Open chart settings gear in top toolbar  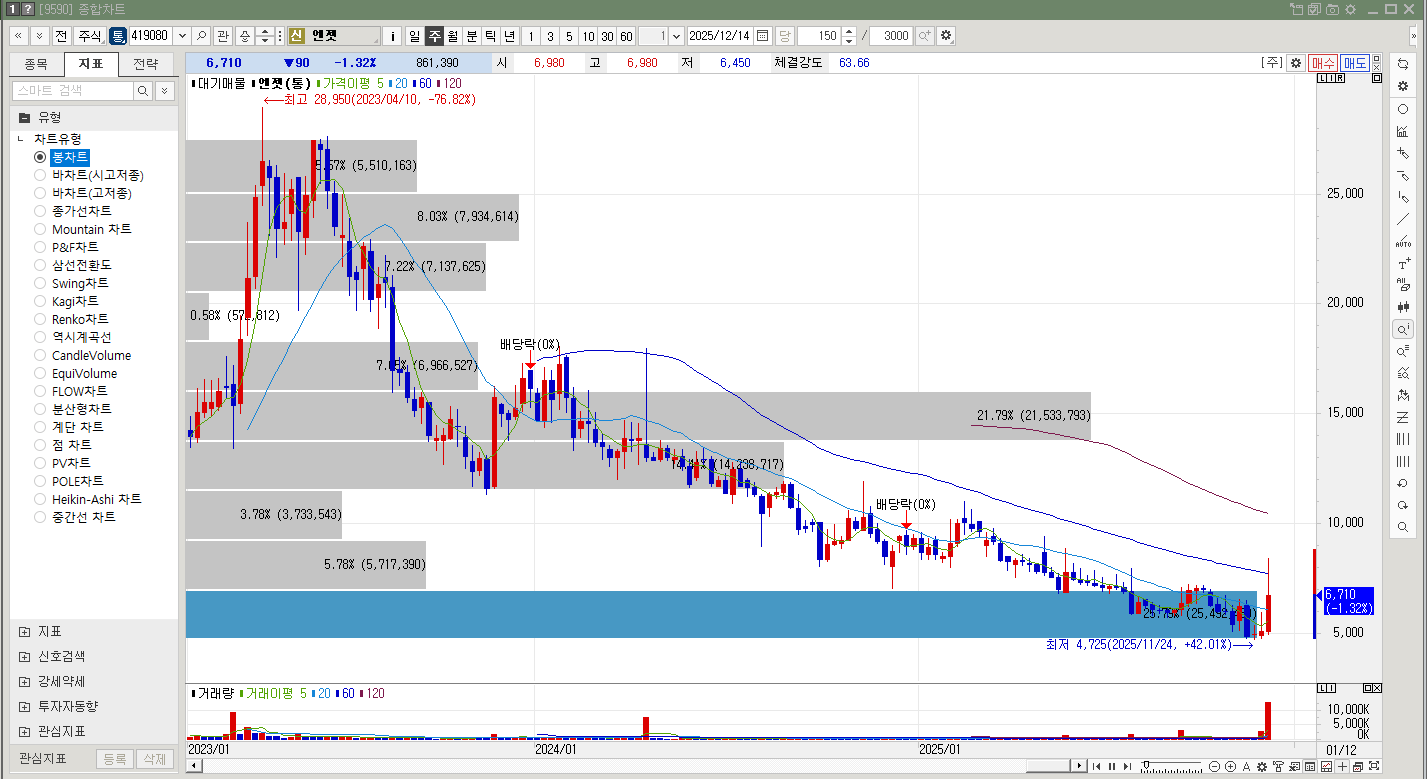[x=946, y=36]
